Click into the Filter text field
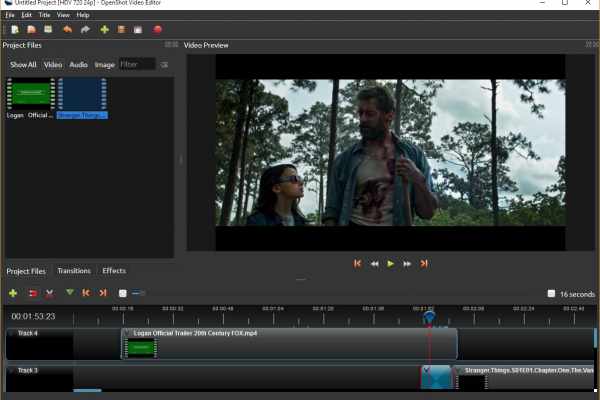Image resolution: width=600 pixels, height=400 pixels. [x=137, y=64]
